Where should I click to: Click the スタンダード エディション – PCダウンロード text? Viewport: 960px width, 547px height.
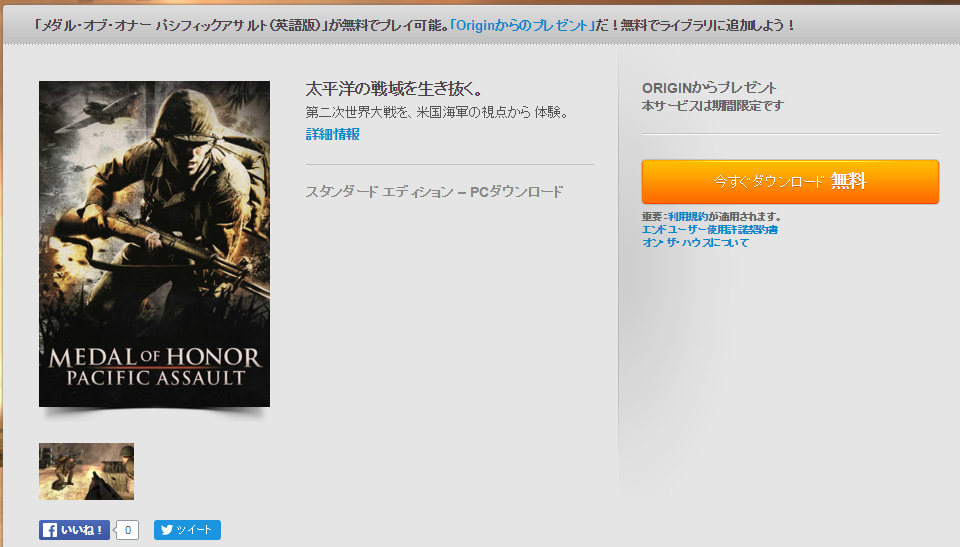(x=434, y=192)
